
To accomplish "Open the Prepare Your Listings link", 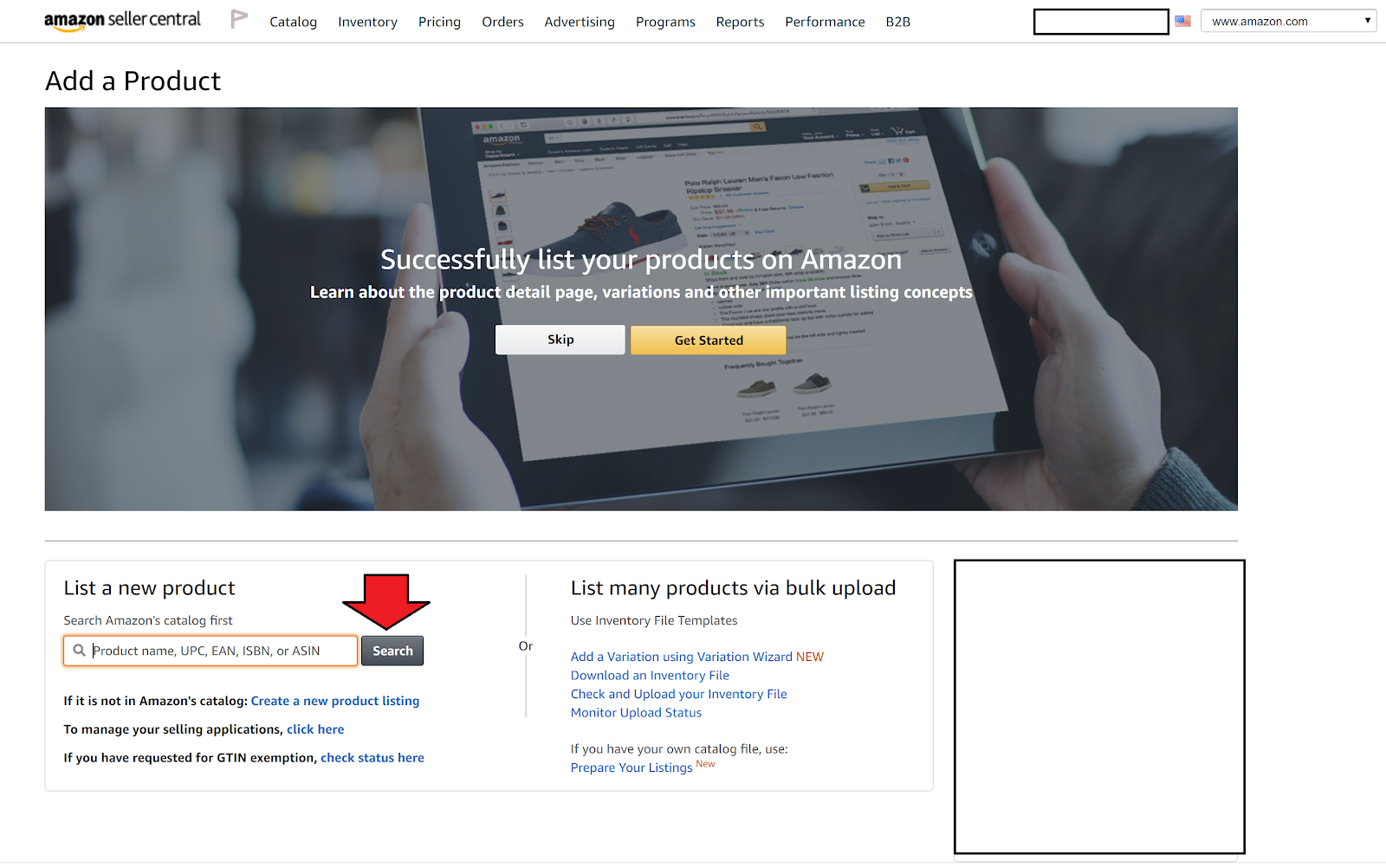I will coord(631,768).
